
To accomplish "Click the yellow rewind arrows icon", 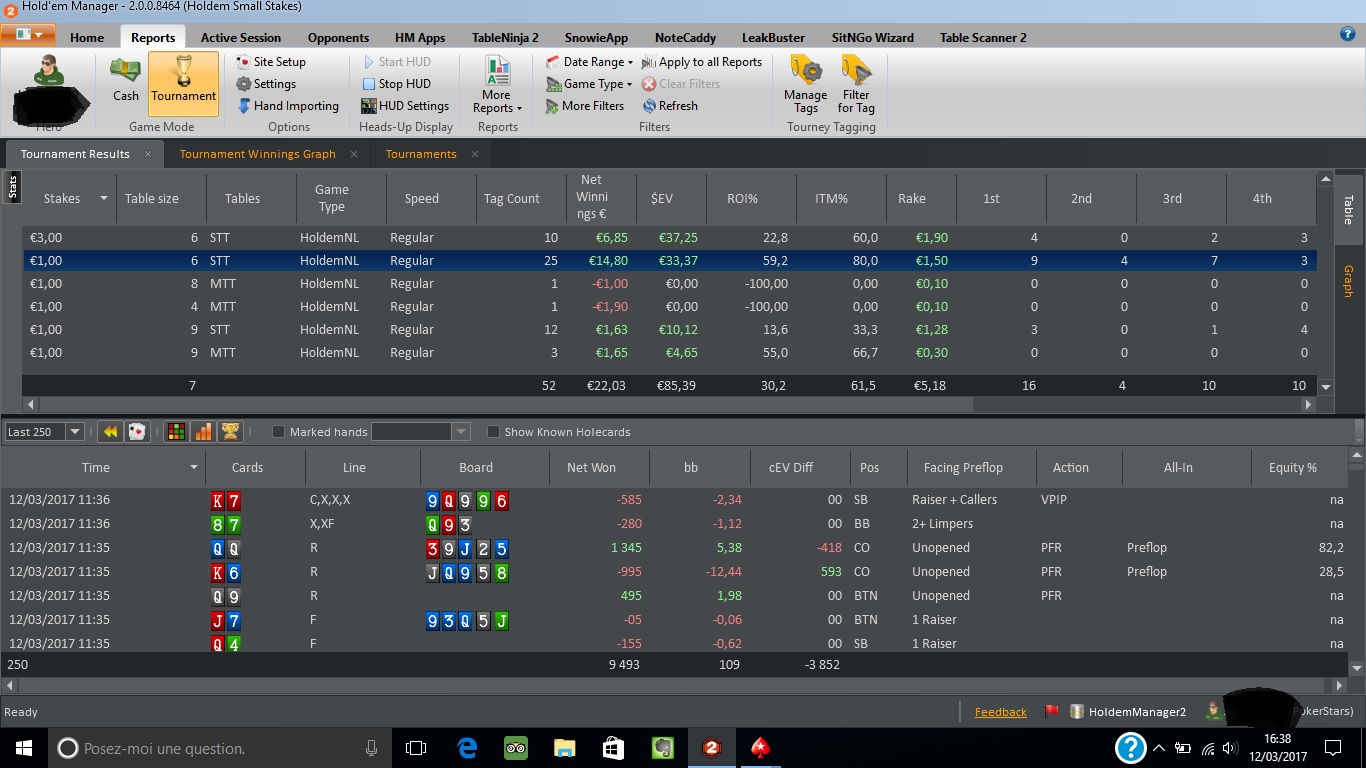I will point(110,432).
